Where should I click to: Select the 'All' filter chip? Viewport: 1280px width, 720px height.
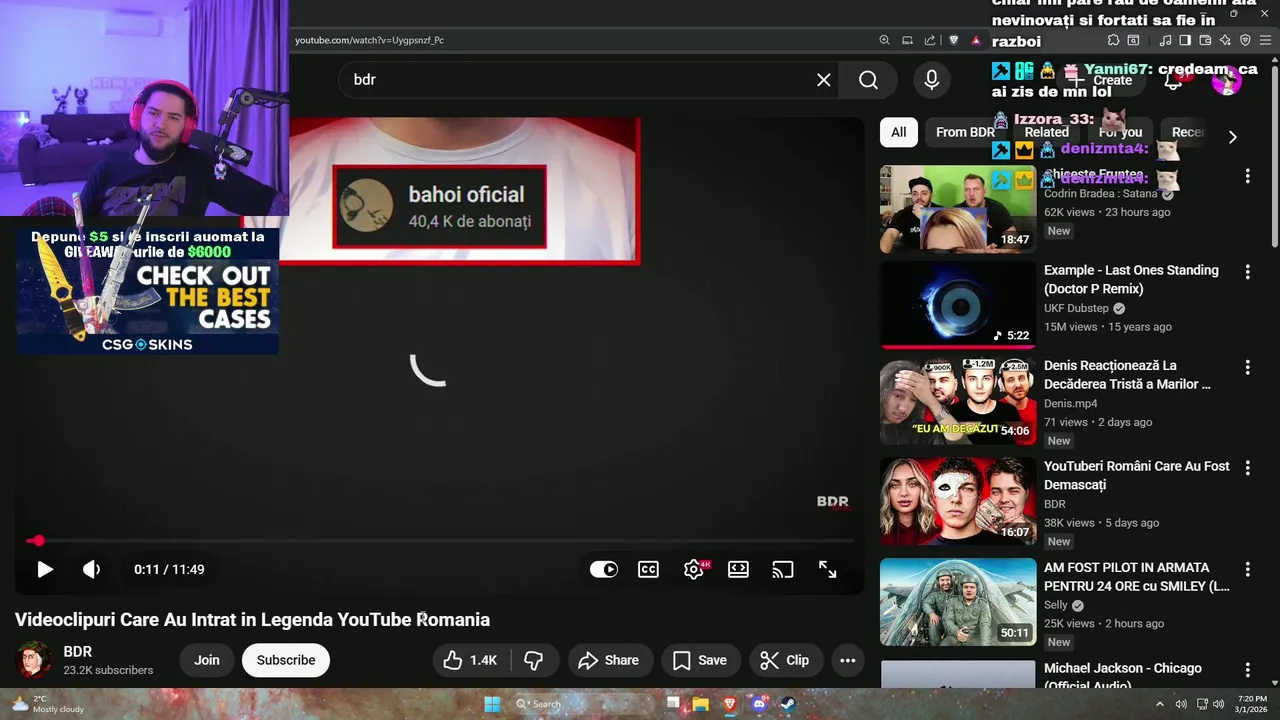[899, 132]
